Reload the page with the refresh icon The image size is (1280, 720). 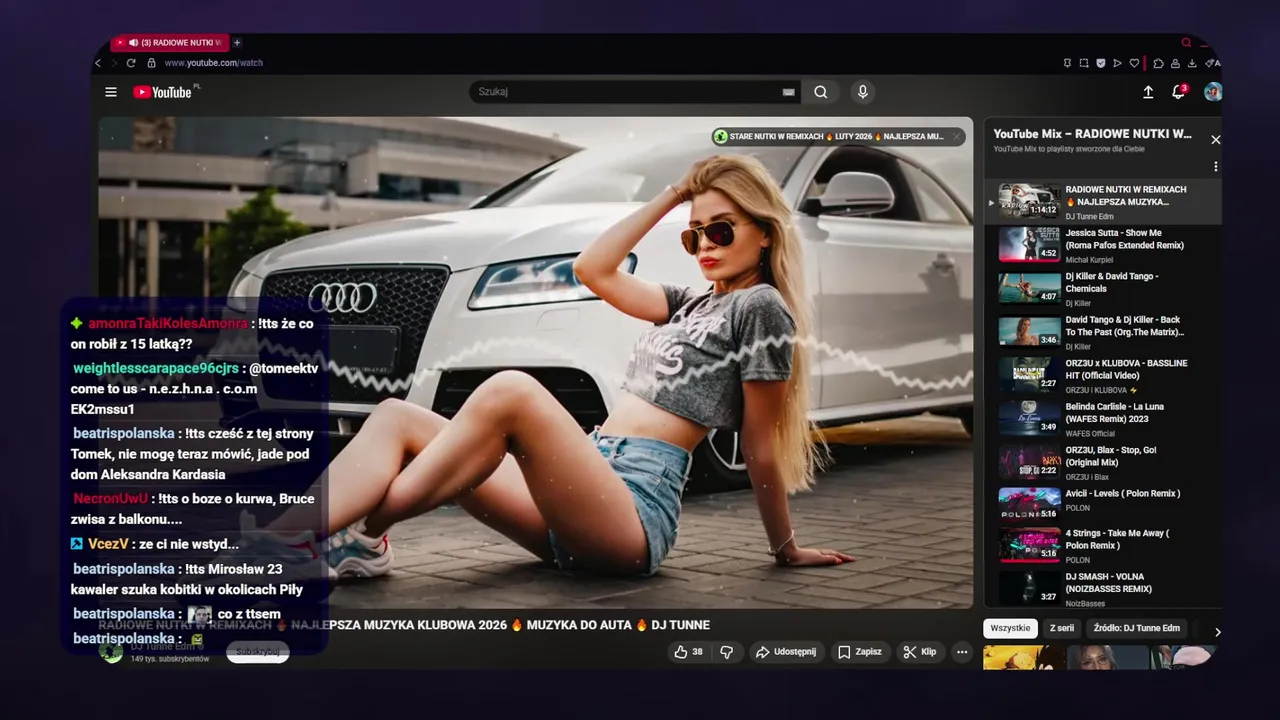point(131,63)
